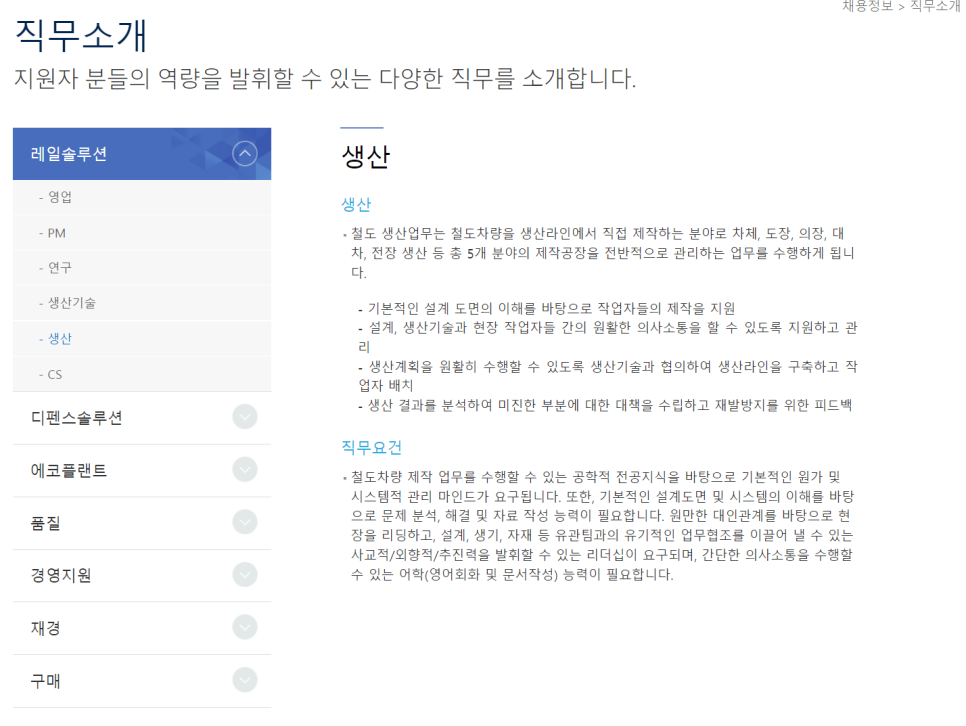Click the 디펜스솔루션 menu label
Image resolution: width=966 pixels, height=726 pixels.
point(77,418)
